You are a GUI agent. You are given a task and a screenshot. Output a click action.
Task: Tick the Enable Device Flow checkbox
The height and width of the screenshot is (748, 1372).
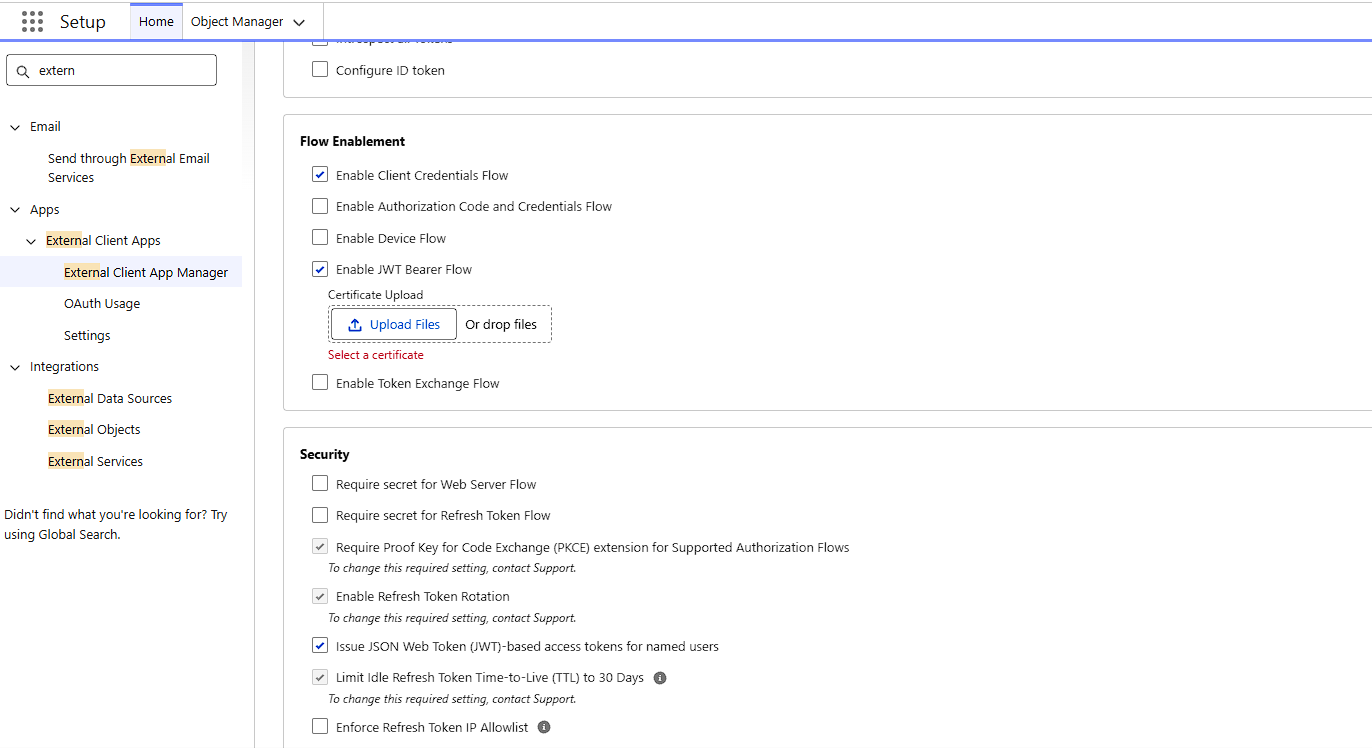320,238
